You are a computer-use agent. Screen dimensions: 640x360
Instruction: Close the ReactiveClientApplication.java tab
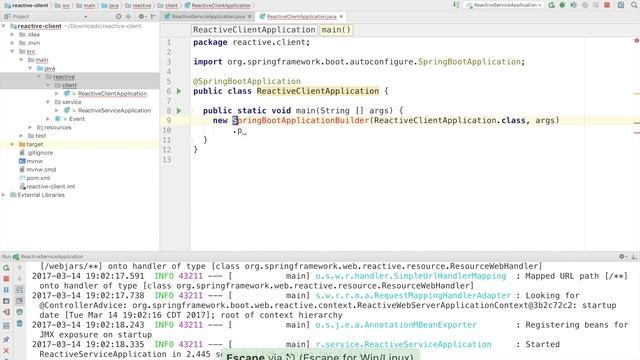(341, 16)
